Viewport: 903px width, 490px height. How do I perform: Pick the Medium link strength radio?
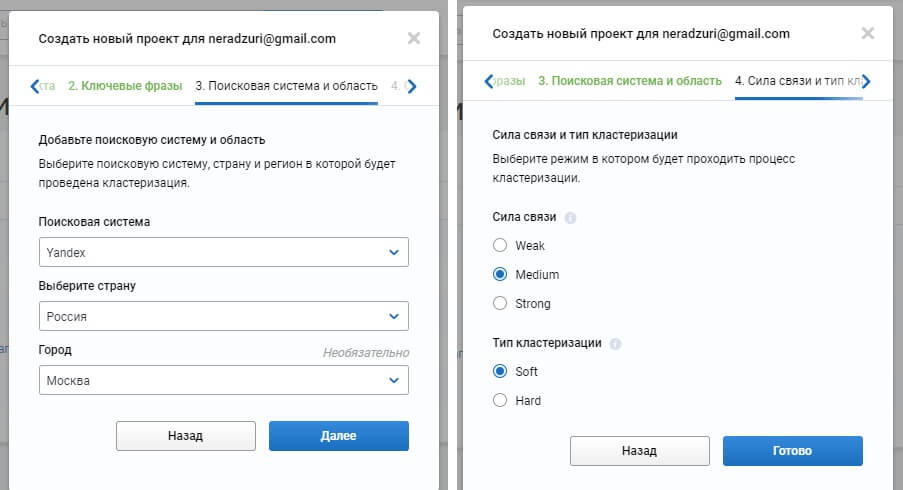500,274
